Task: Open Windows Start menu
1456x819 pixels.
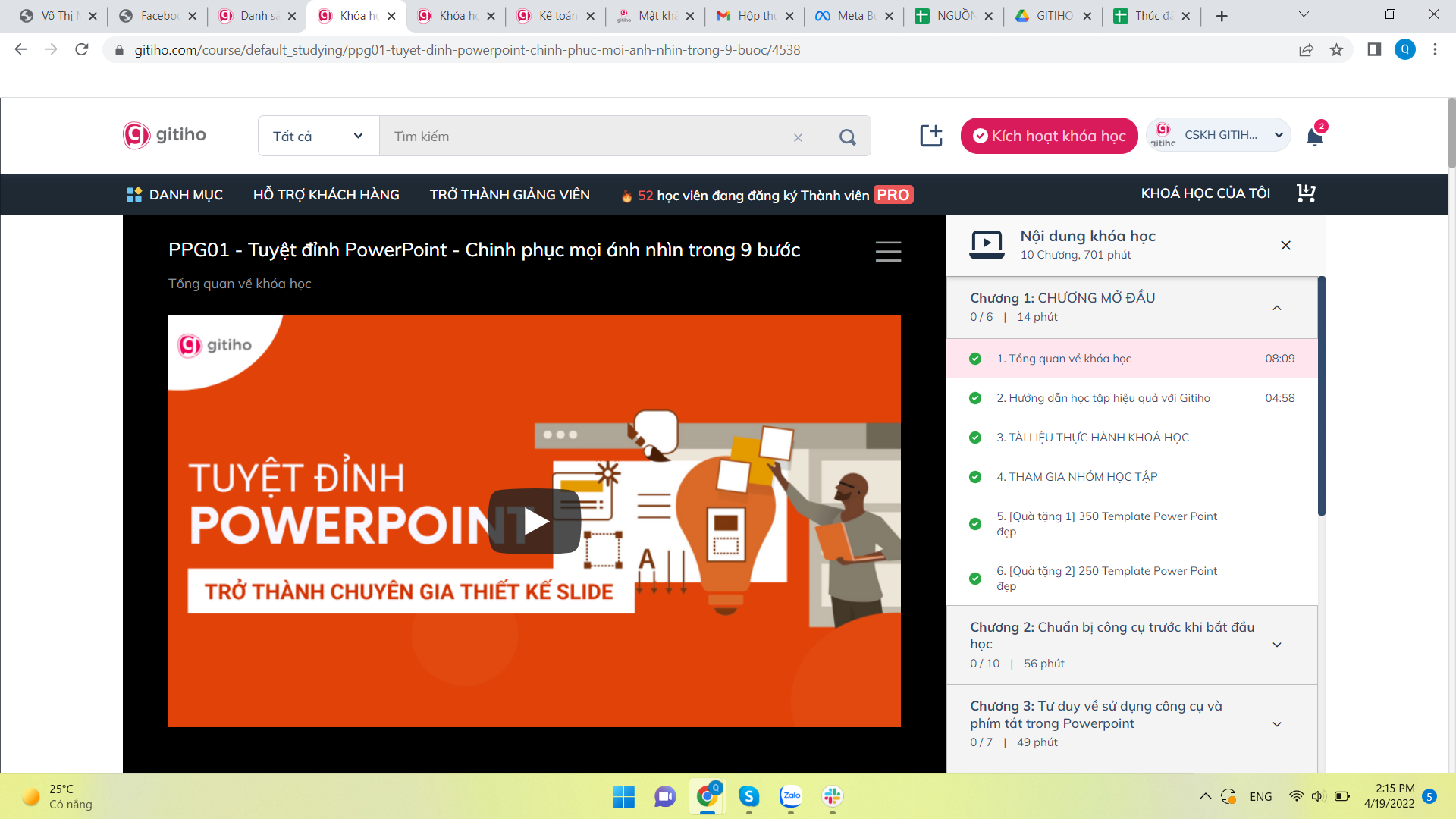Action: tap(623, 796)
